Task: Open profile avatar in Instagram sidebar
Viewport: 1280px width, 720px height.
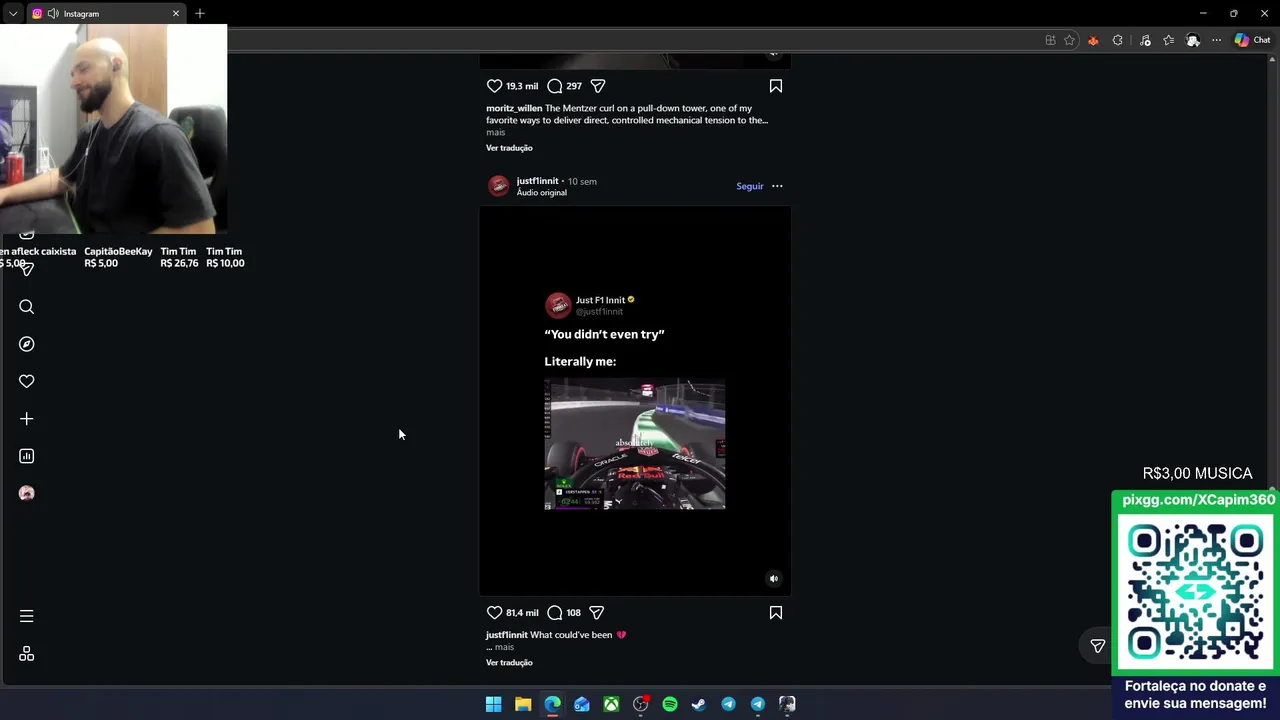Action: click(27, 493)
